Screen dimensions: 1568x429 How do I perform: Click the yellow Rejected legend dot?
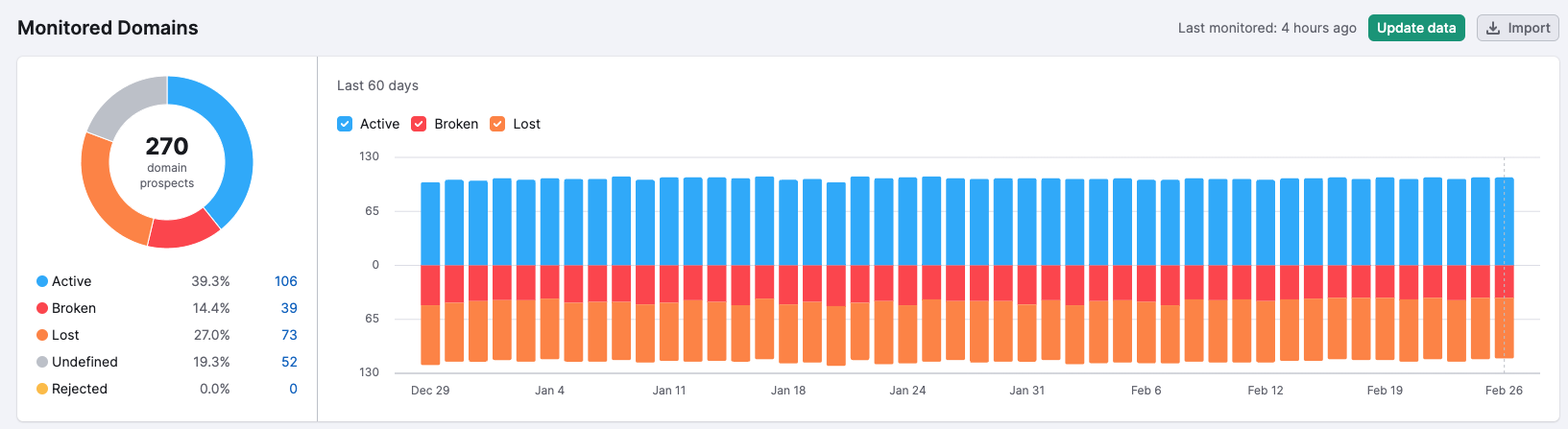click(42, 389)
